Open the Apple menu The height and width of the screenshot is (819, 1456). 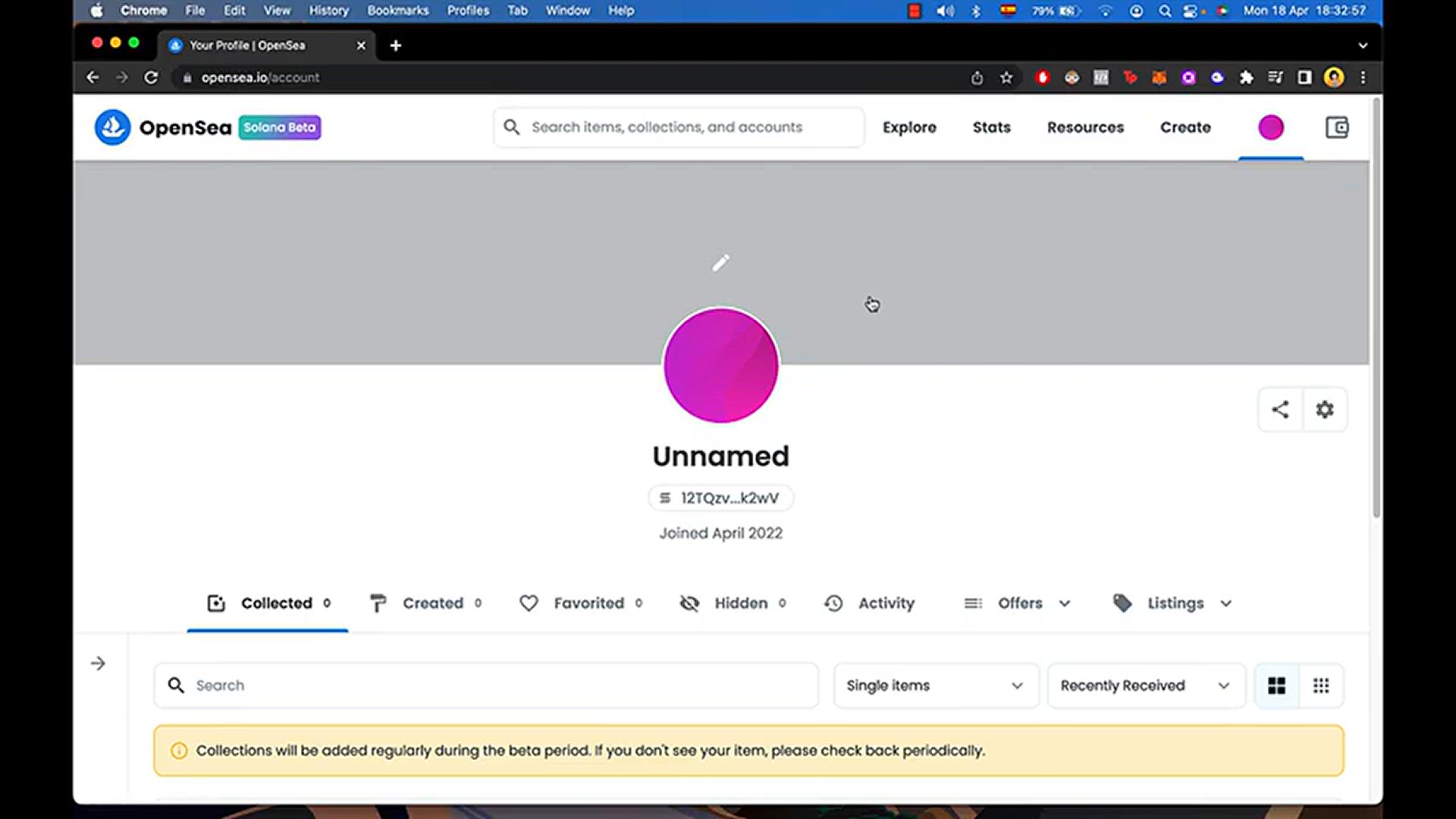(x=96, y=11)
